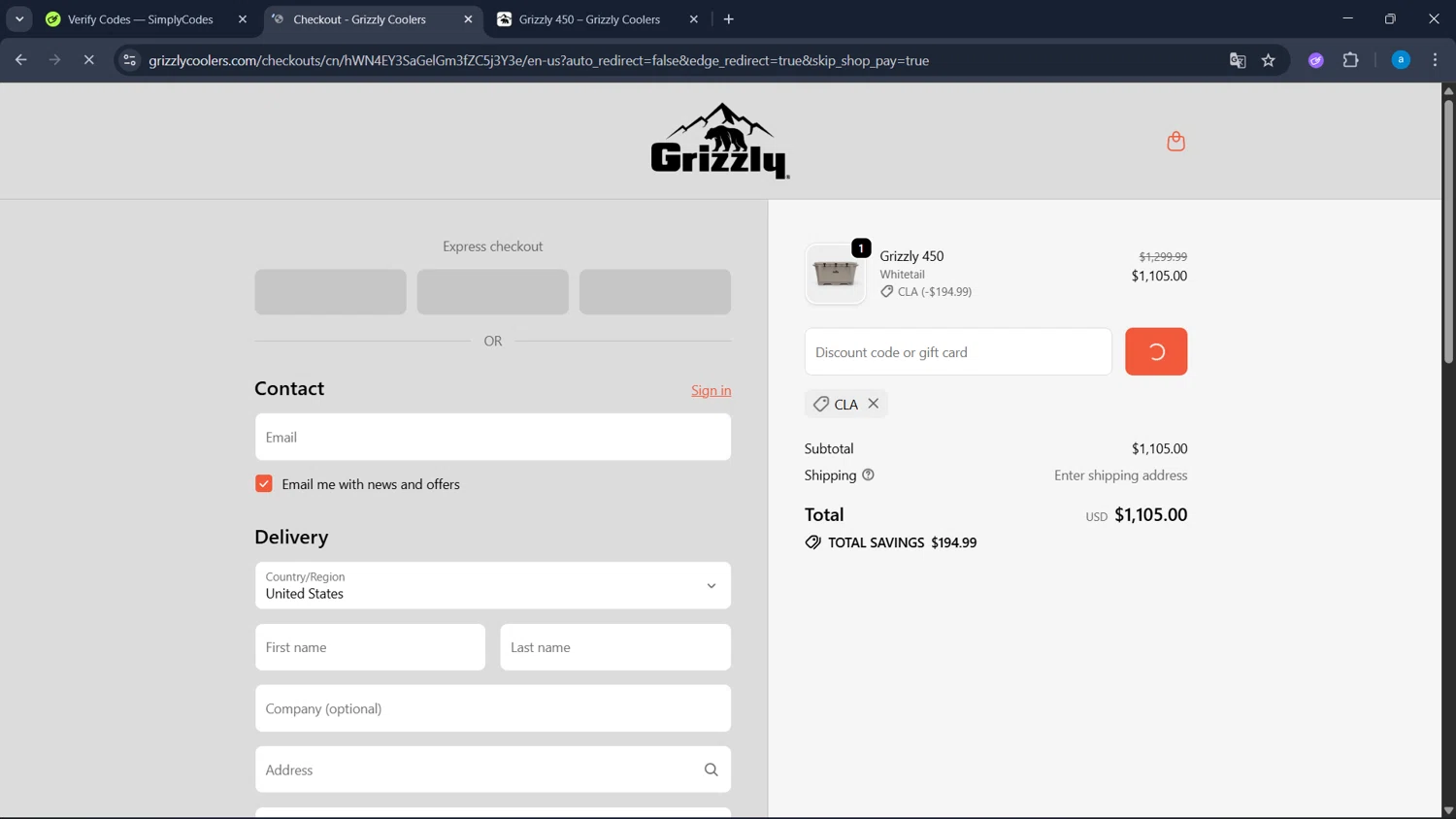The image size is (1456, 819).
Task: Bookmark this page with star icon
Action: pos(1268,60)
